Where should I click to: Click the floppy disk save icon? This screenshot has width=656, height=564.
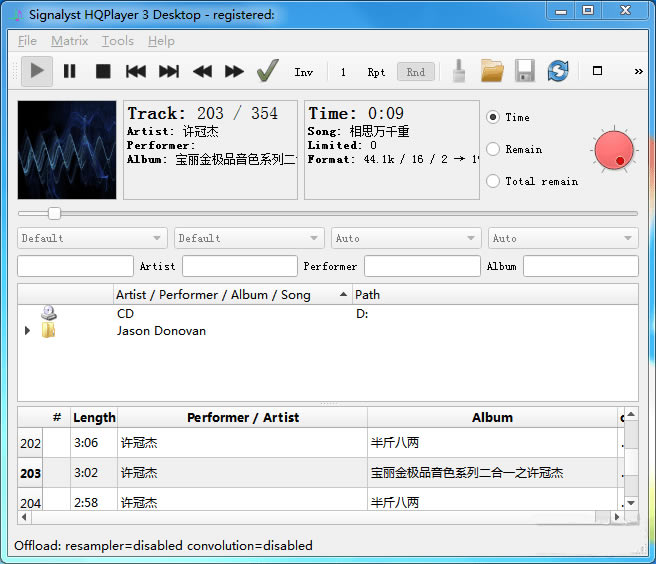tap(524, 71)
